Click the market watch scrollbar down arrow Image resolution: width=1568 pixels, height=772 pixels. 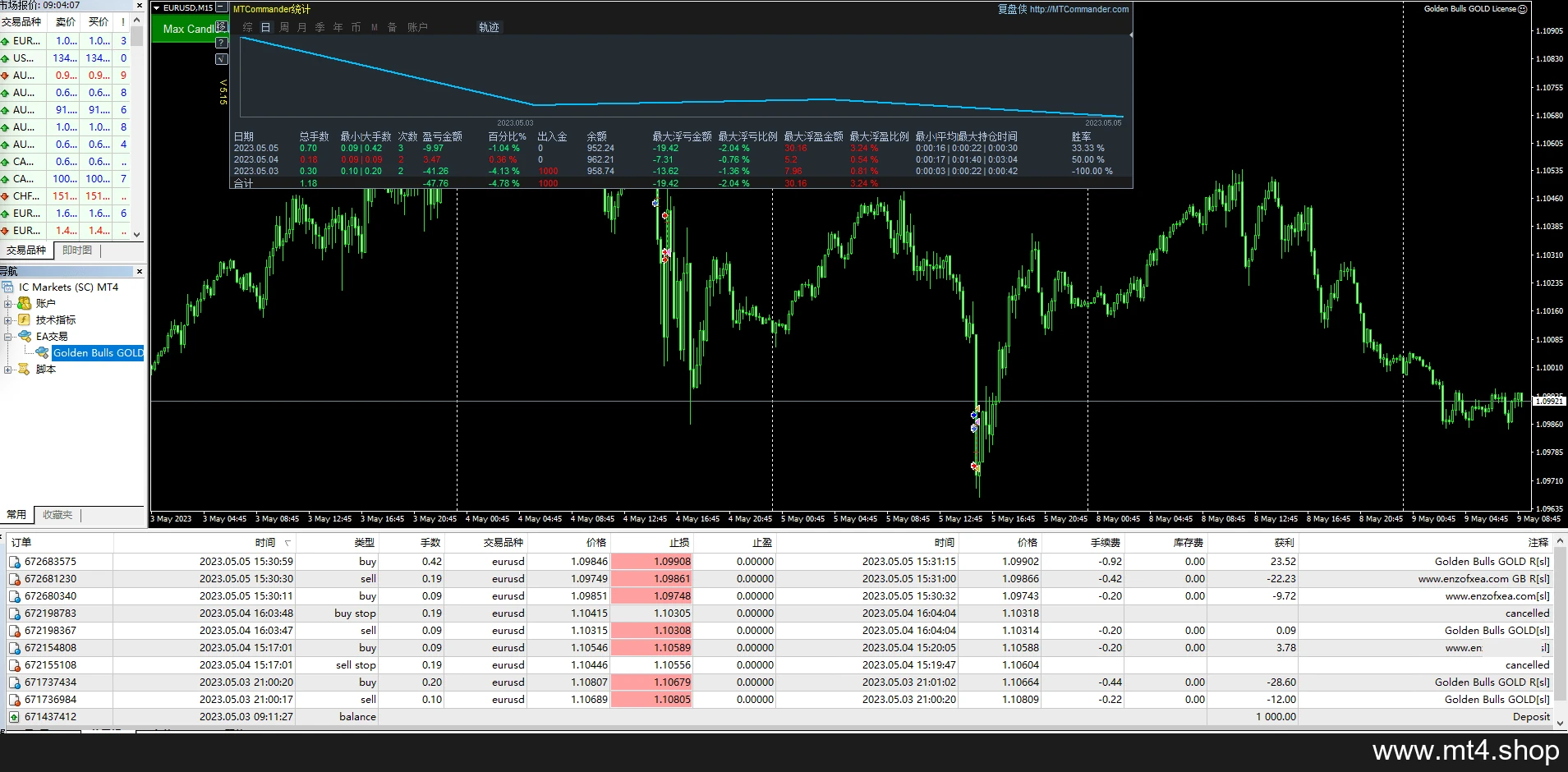[x=137, y=234]
